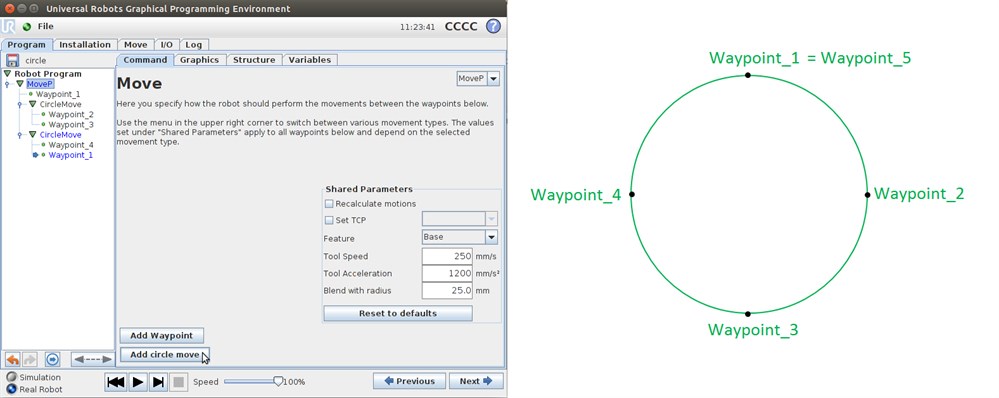
Task: Click the blue circled arrow icon
Action: point(52,359)
